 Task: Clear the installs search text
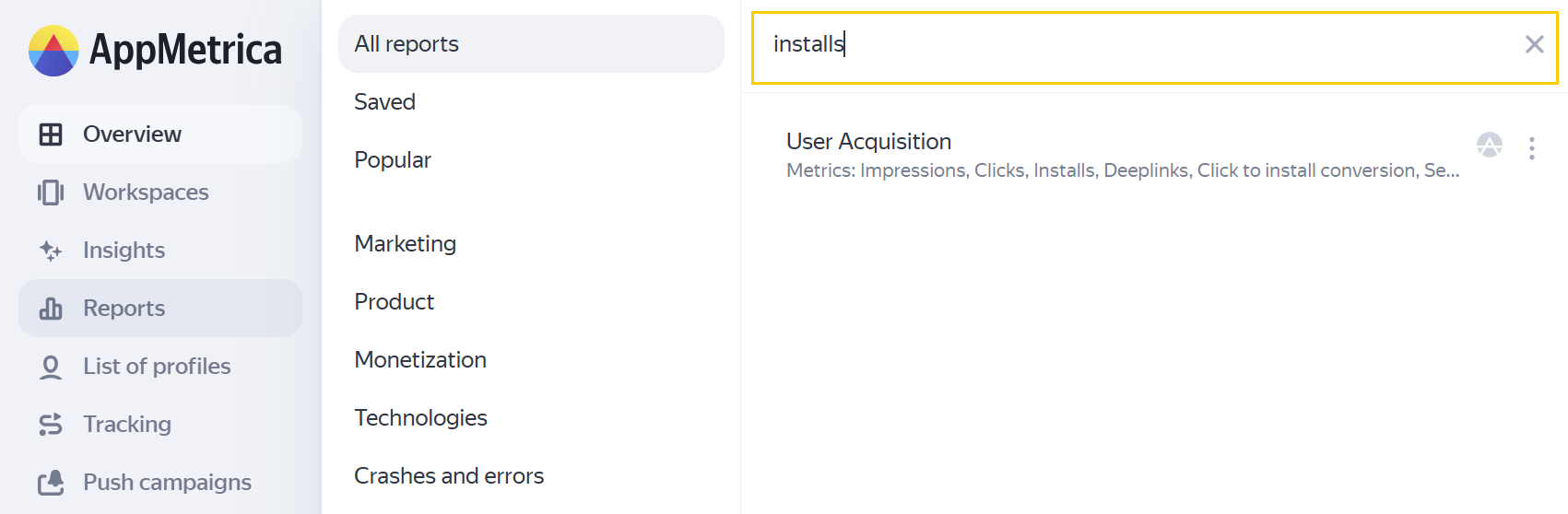coord(1534,44)
